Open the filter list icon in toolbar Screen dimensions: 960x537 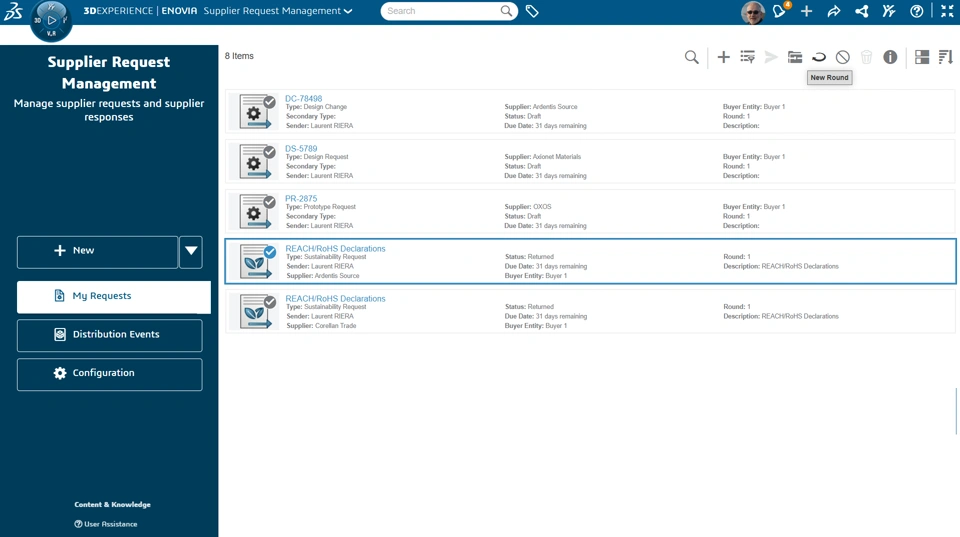(747, 57)
